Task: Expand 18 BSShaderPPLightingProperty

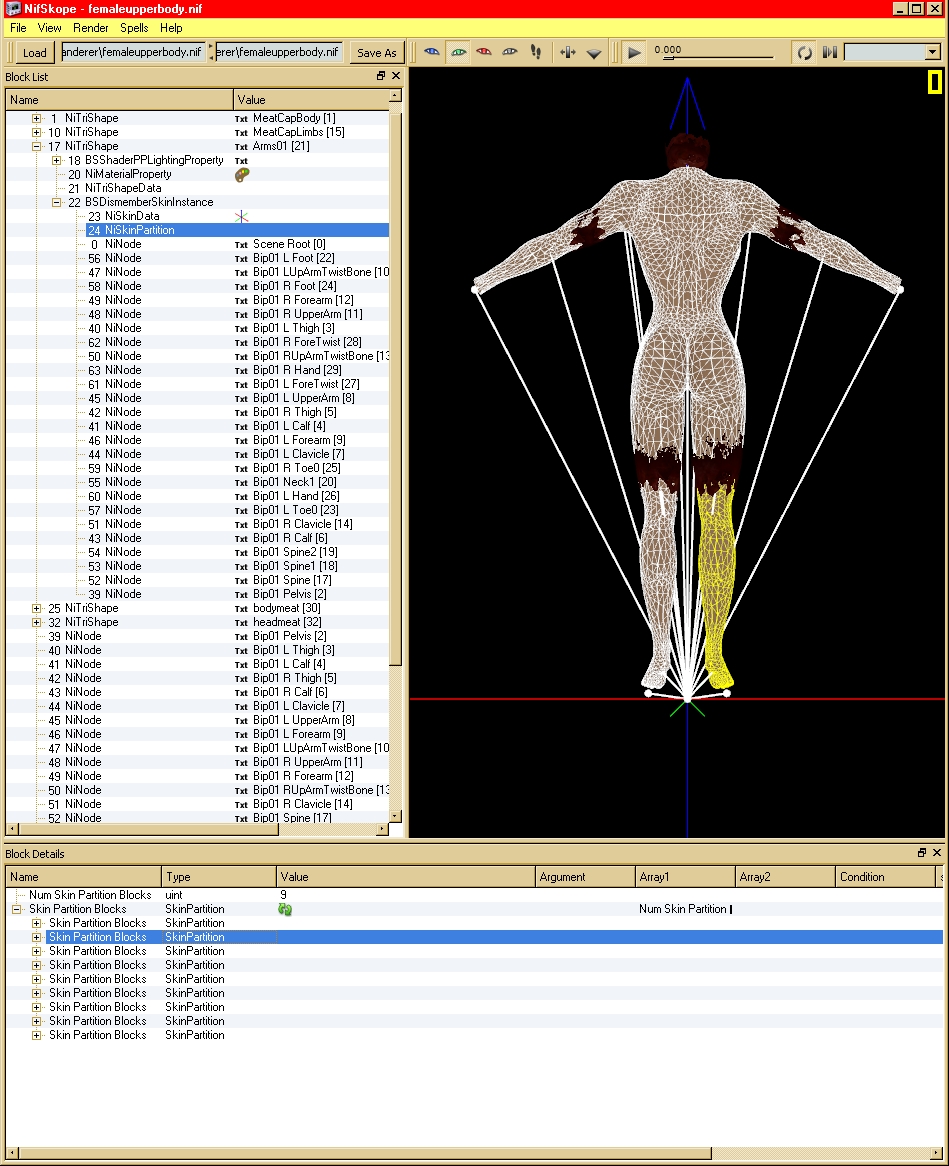Action: [x=57, y=161]
